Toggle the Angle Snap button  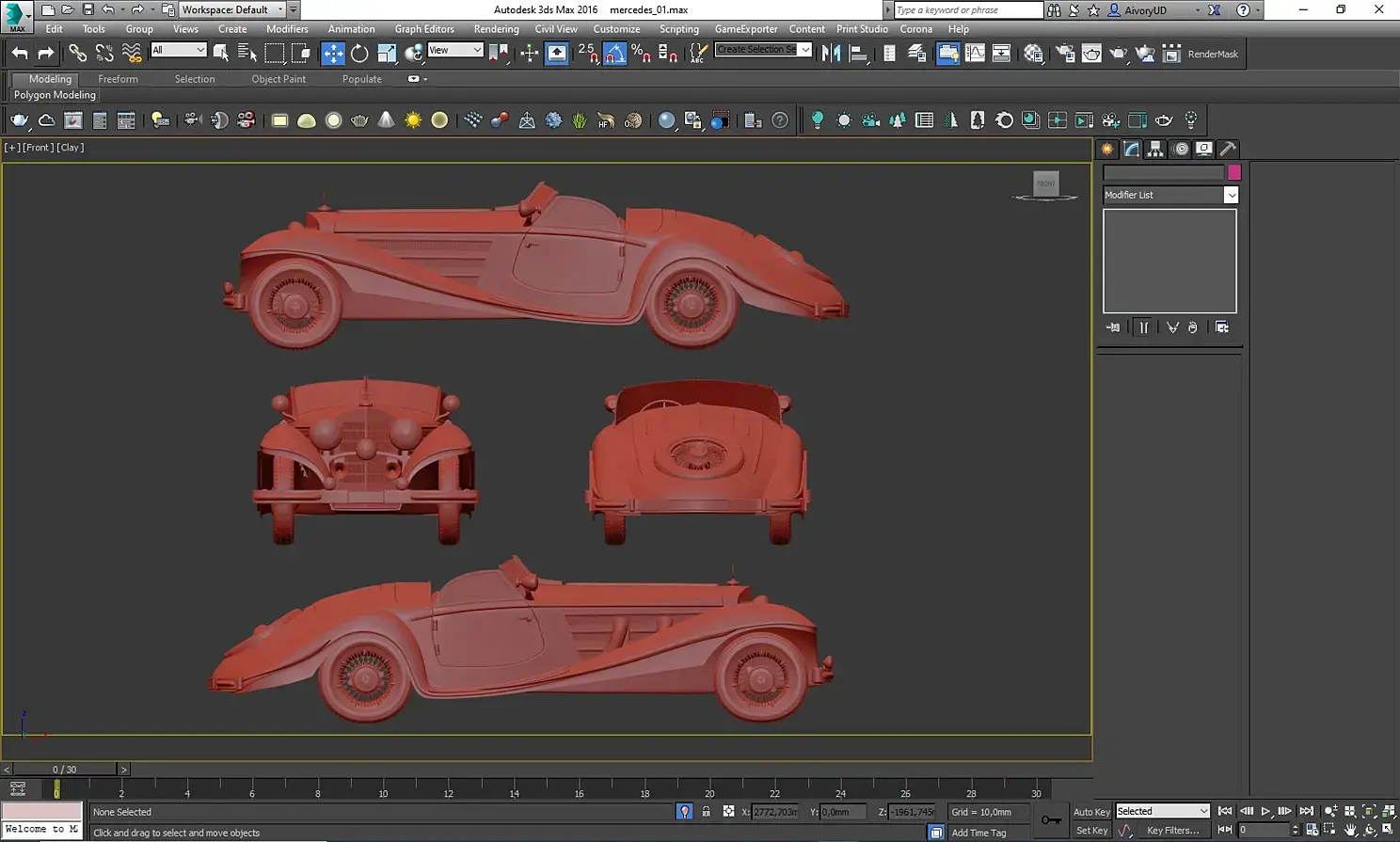point(614,54)
